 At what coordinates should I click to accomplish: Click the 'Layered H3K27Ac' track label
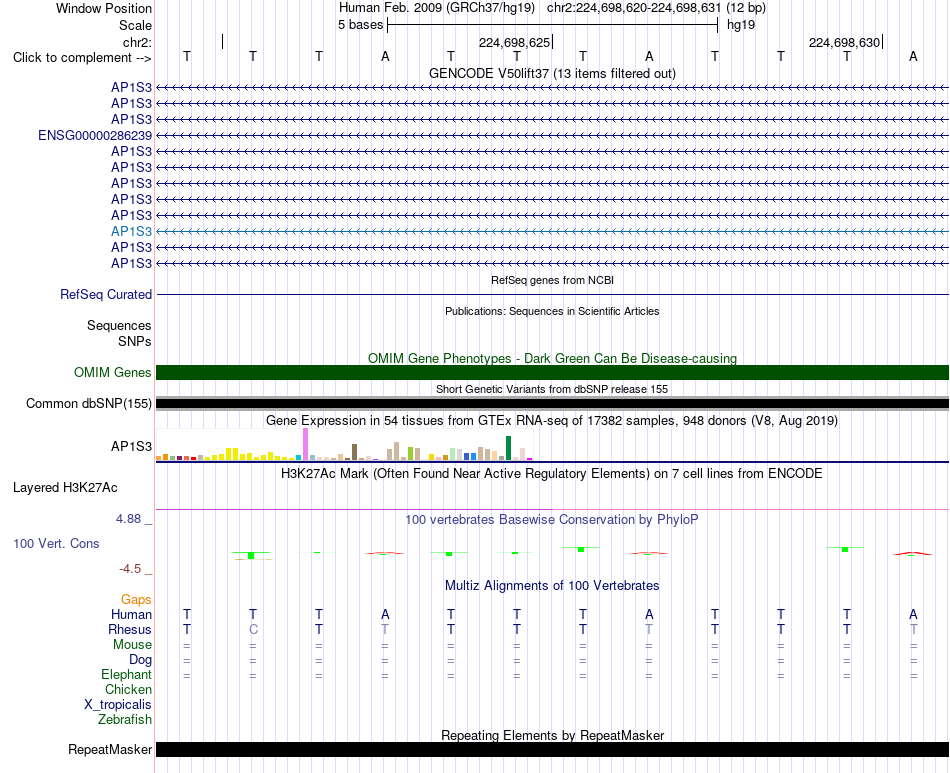pos(65,488)
